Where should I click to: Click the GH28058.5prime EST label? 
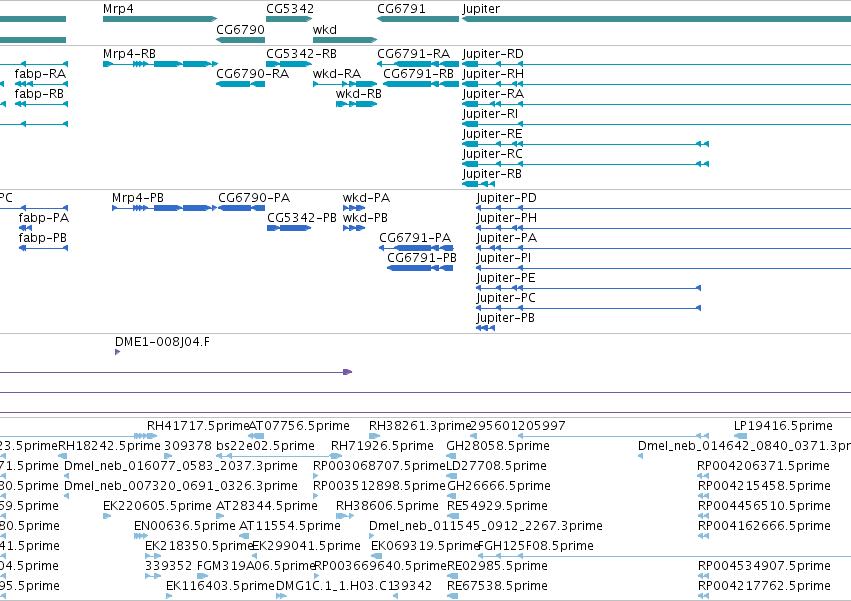[x=498, y=446]
